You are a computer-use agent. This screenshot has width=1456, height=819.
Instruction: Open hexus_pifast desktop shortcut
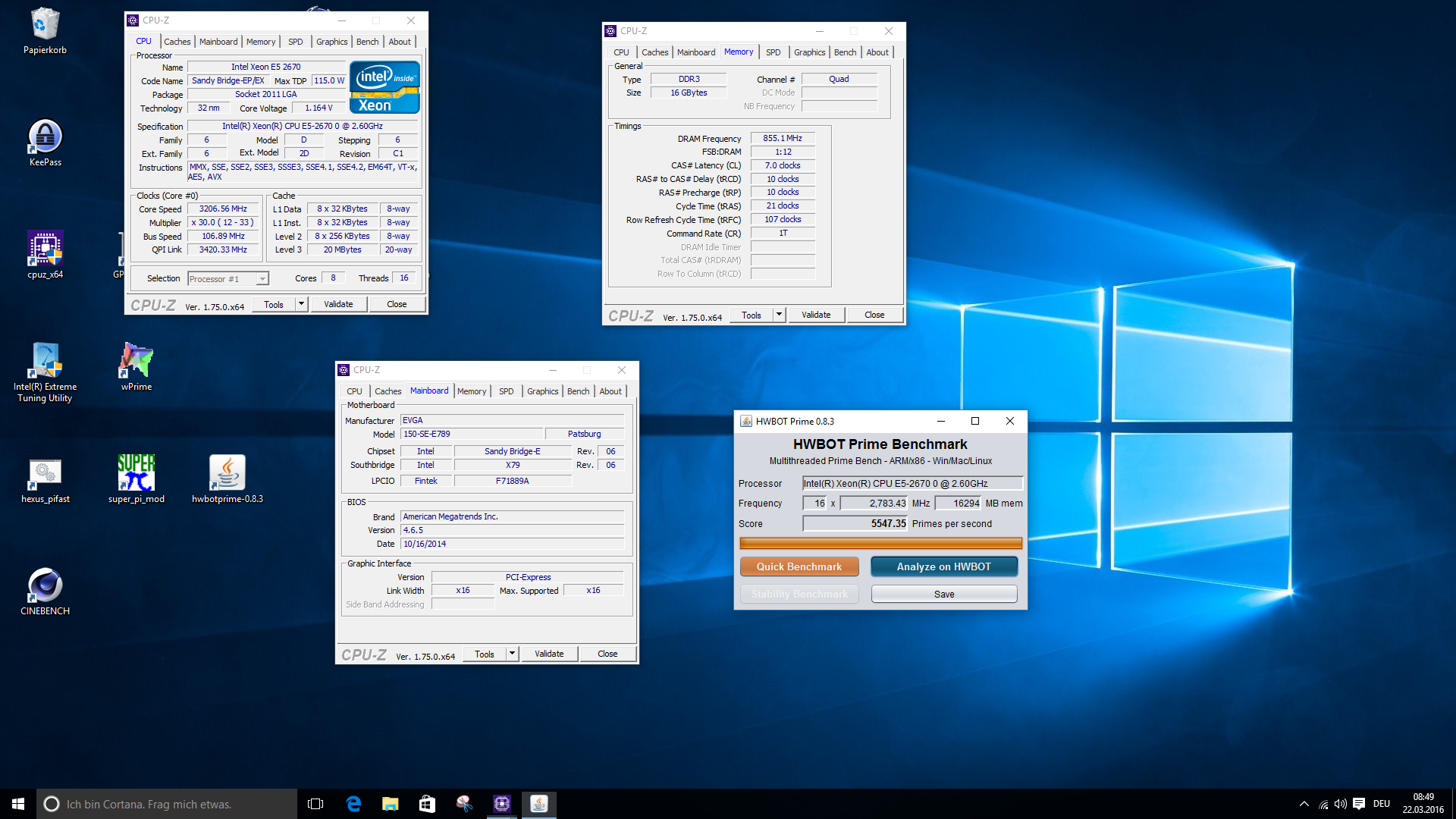point(45,479)
